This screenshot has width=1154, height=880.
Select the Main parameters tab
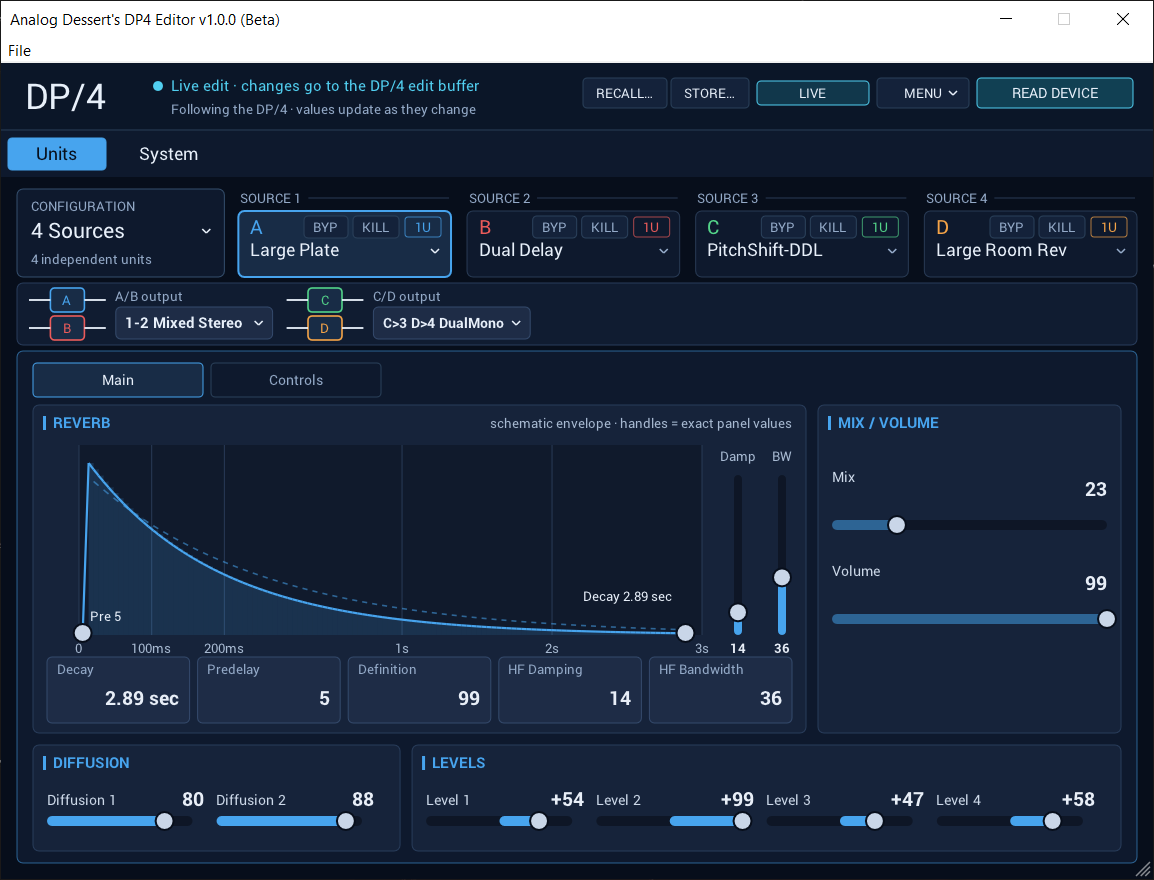pos(118,380)
